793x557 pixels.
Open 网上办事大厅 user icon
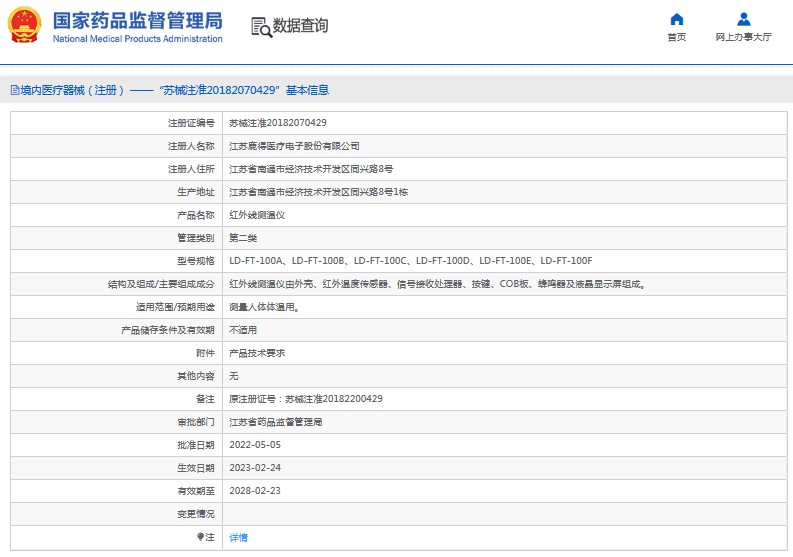pos(743,19)
